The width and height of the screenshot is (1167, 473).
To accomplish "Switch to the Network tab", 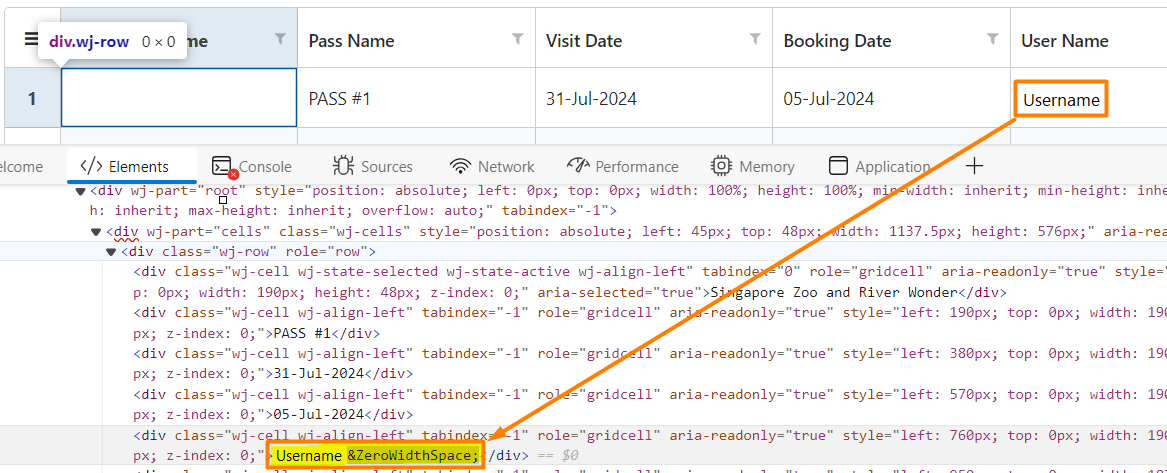I will [492, 167].
